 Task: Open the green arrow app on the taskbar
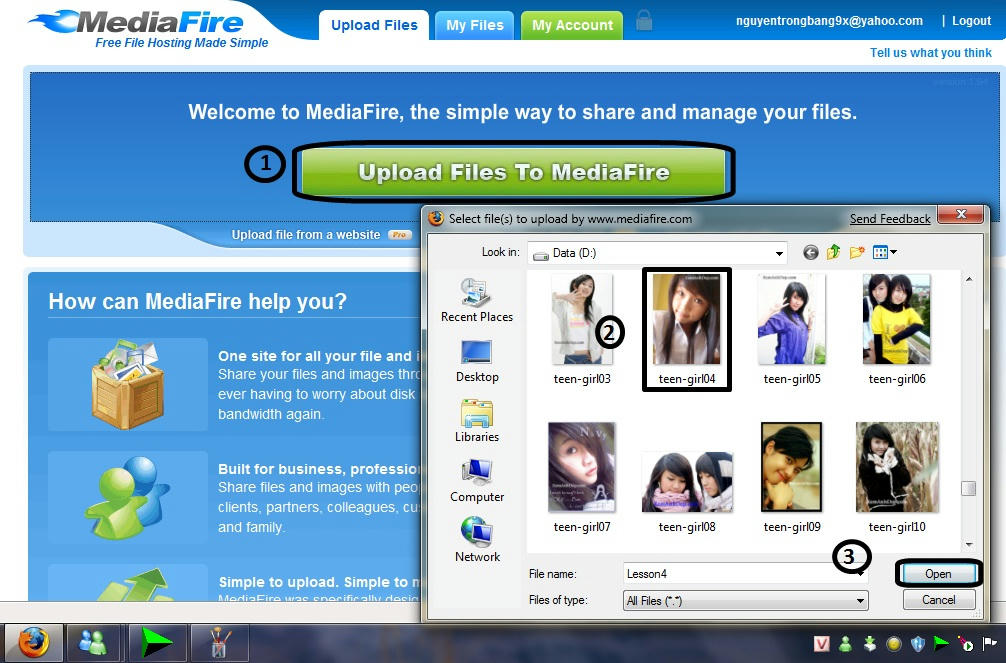[157, 642]
